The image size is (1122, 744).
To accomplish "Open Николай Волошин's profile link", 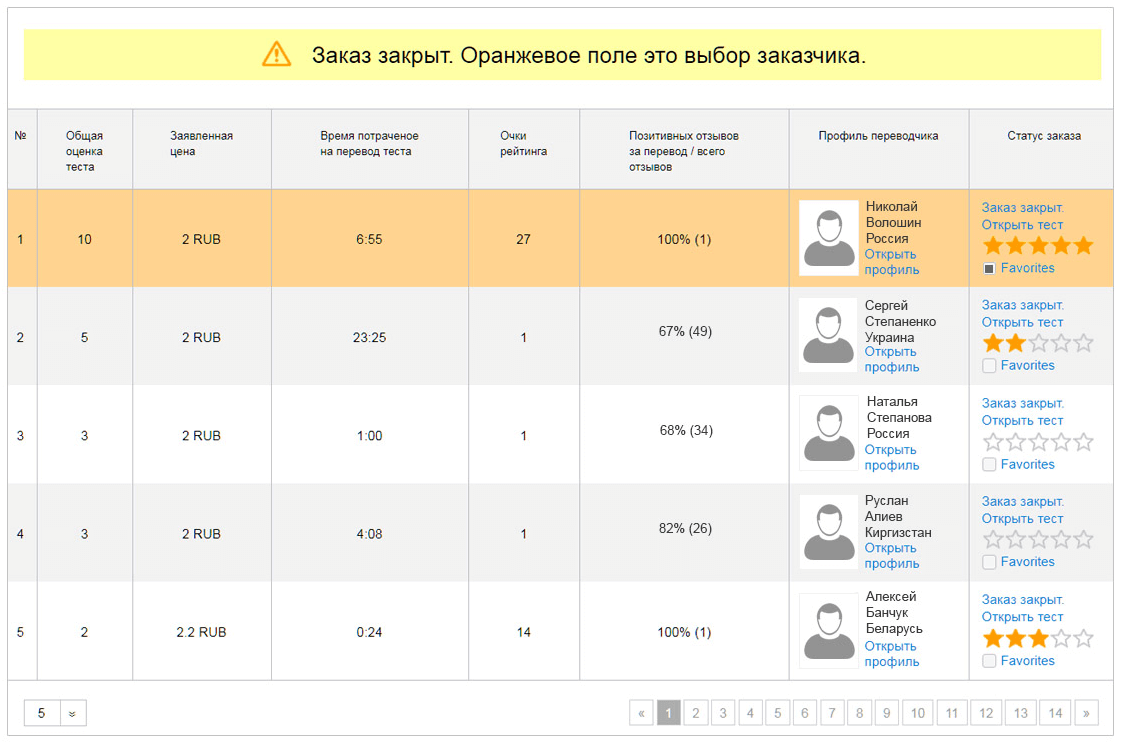I will 892,262.
